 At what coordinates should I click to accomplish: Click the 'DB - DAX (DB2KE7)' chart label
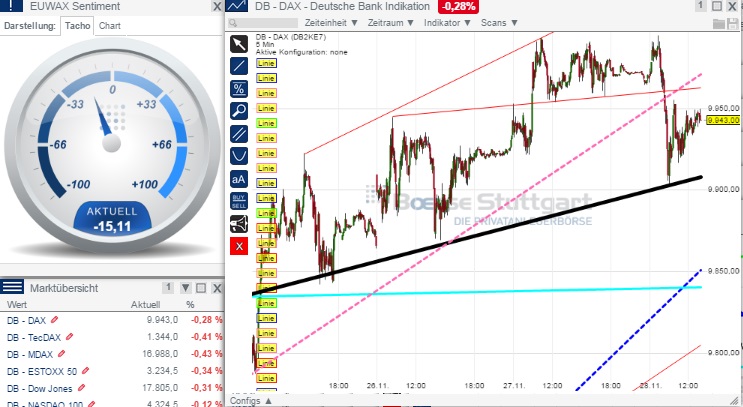click(x=291, y=37)
